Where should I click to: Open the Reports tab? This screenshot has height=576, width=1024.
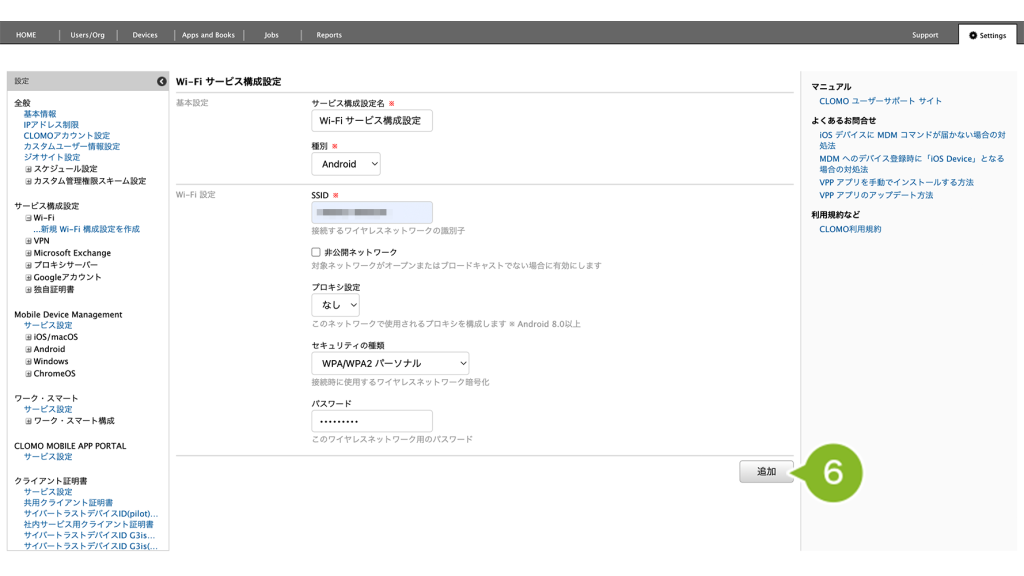tap(329, 35)
